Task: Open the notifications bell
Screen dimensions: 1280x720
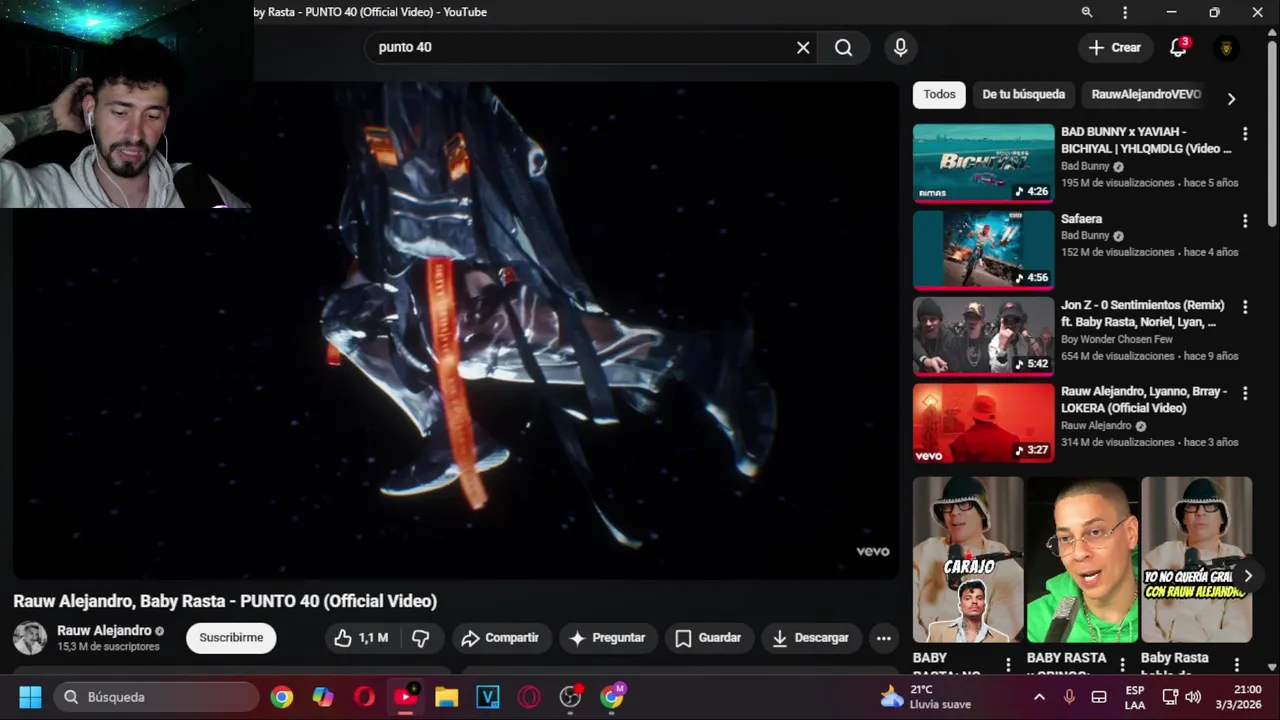Action: [1178, 47]
